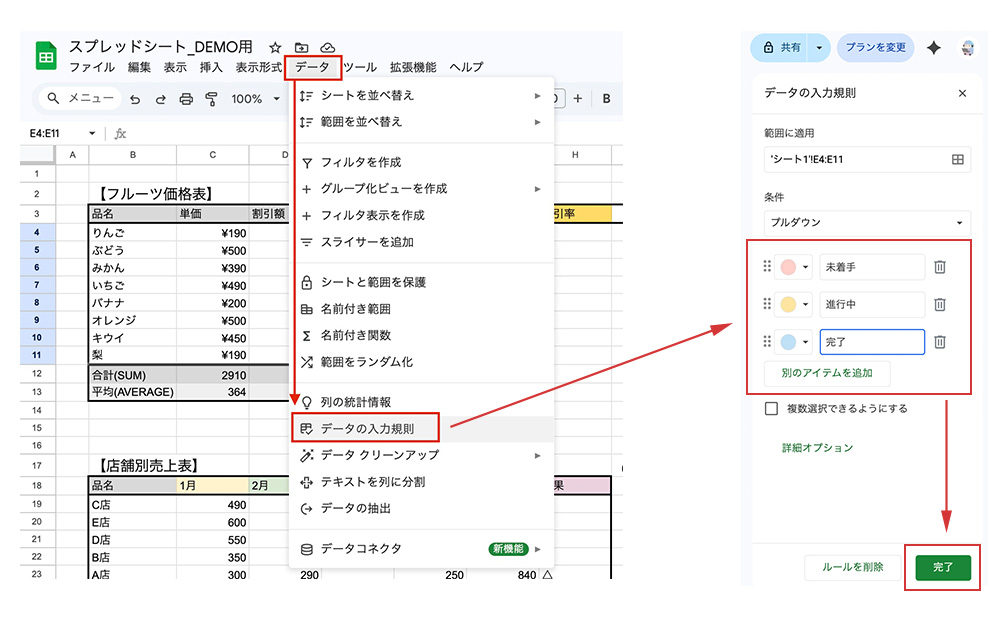The image size is (1008, 621).
Task: Expand the zoom 100% dropdown
Action: [x=256, y=99]
